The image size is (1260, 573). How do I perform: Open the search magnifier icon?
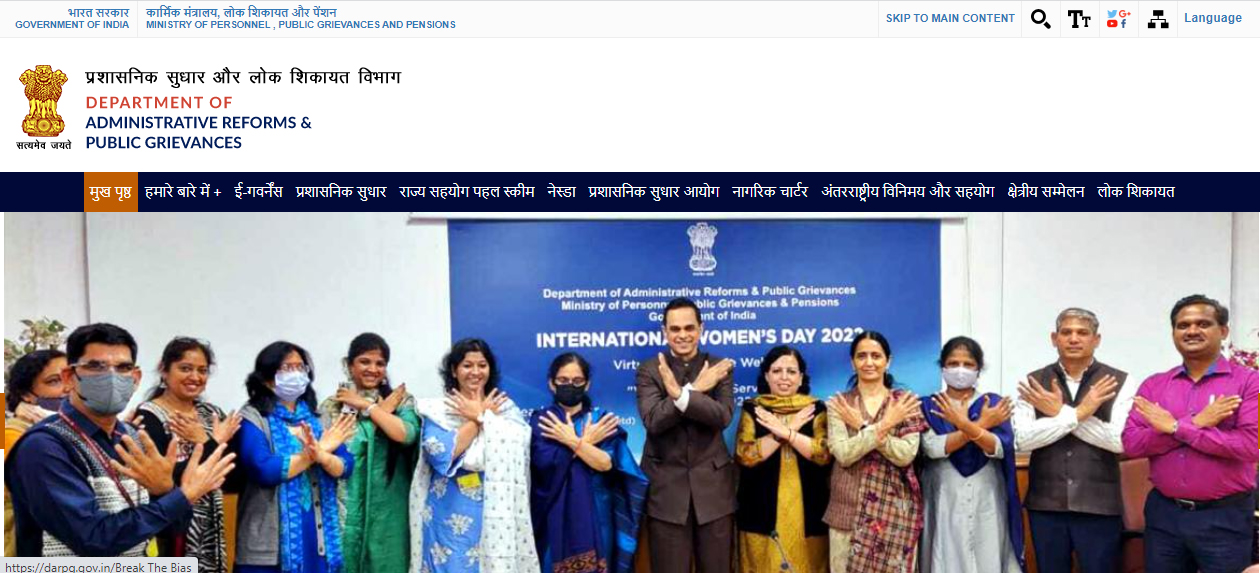click(x=1041, y=19)
